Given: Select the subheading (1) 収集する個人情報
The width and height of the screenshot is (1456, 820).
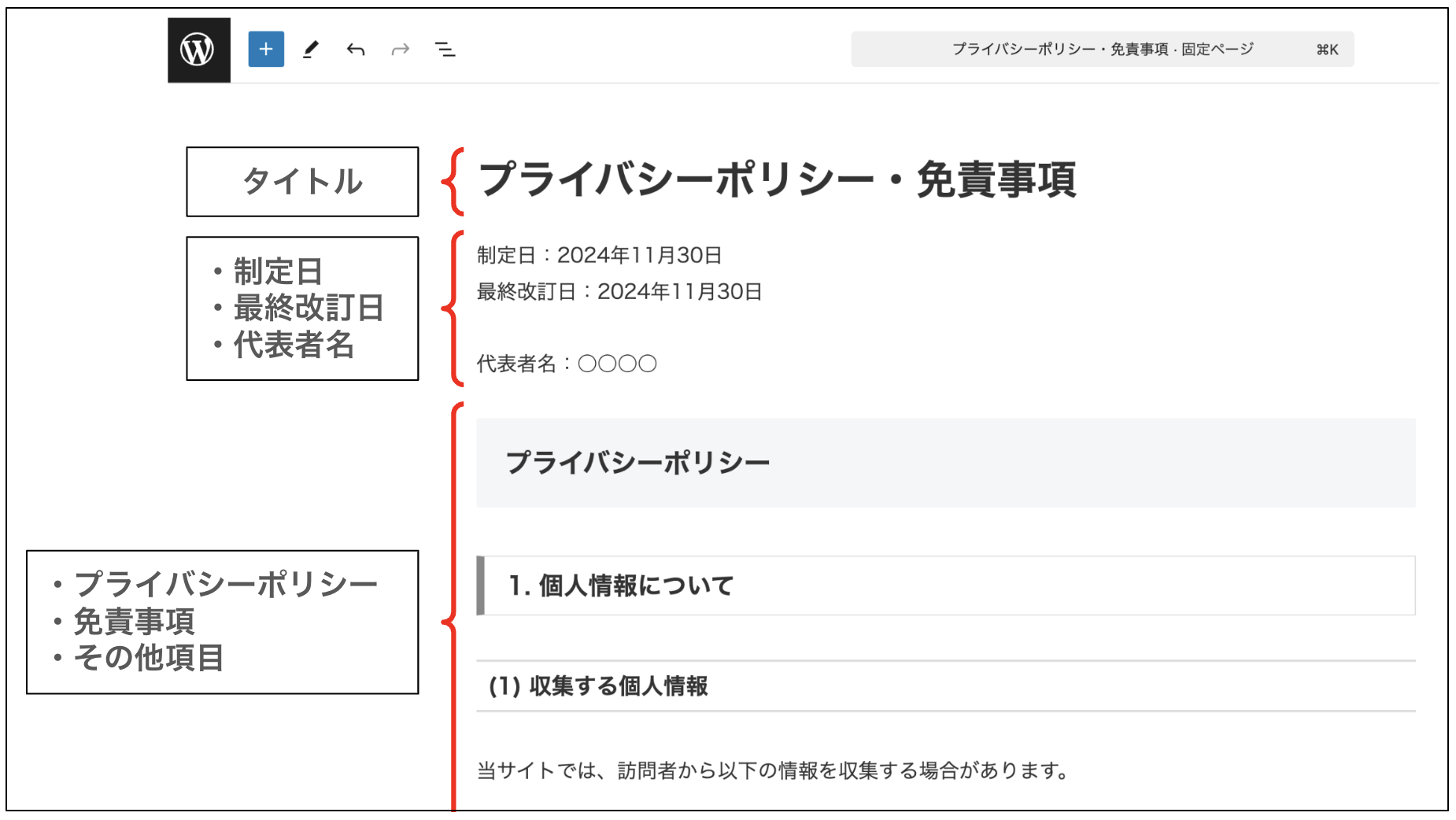Looking at the screenshot, I should 945,686.
